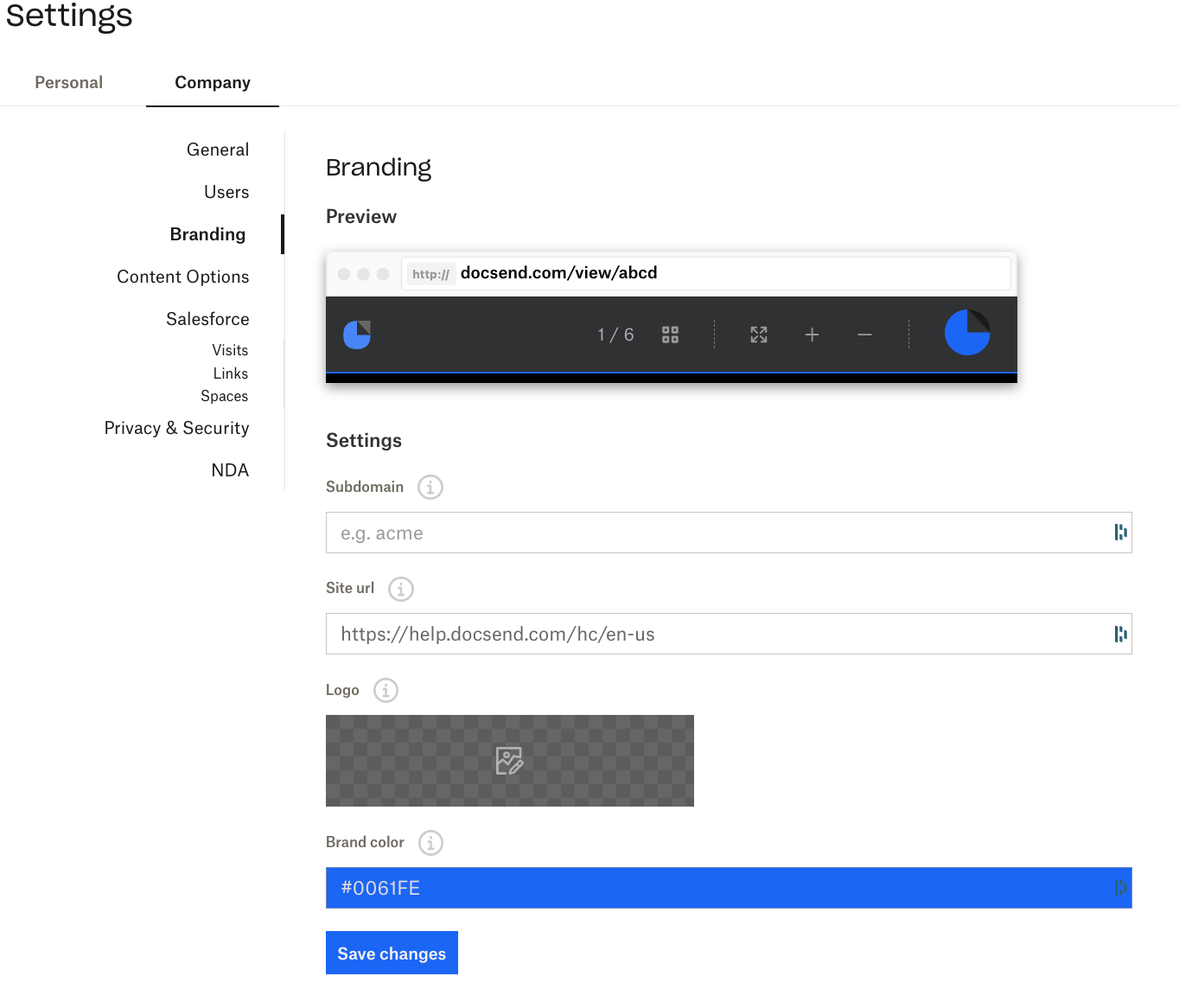Open the Branding settings page
This screenshot has height=1008, width=1179.
pos(207,233)
